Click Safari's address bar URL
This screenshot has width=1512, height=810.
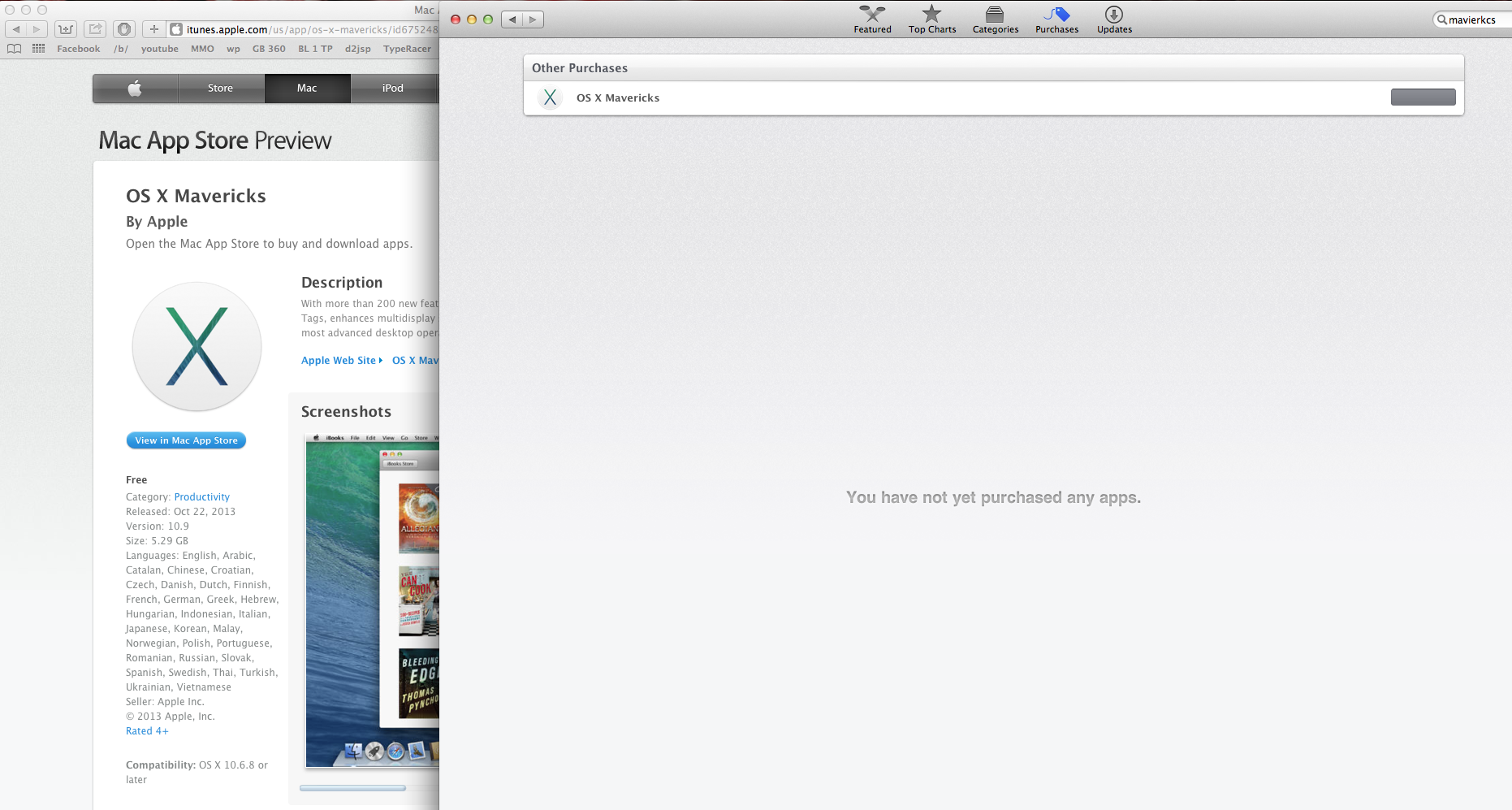(312, 29)
